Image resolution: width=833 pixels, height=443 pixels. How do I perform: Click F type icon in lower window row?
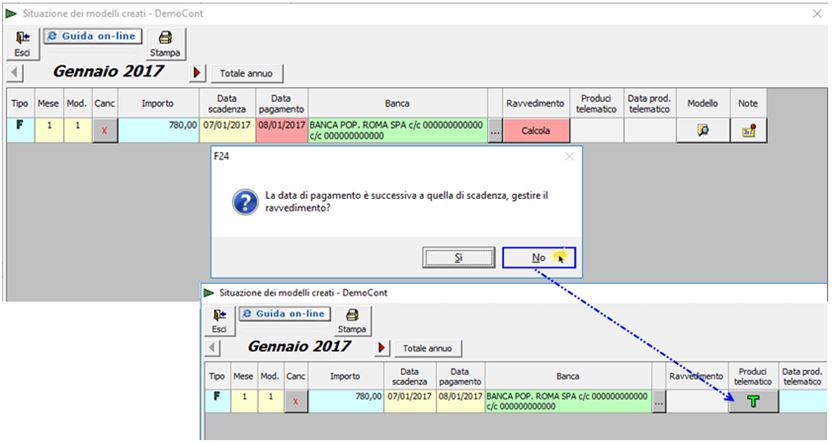point(217,396)
